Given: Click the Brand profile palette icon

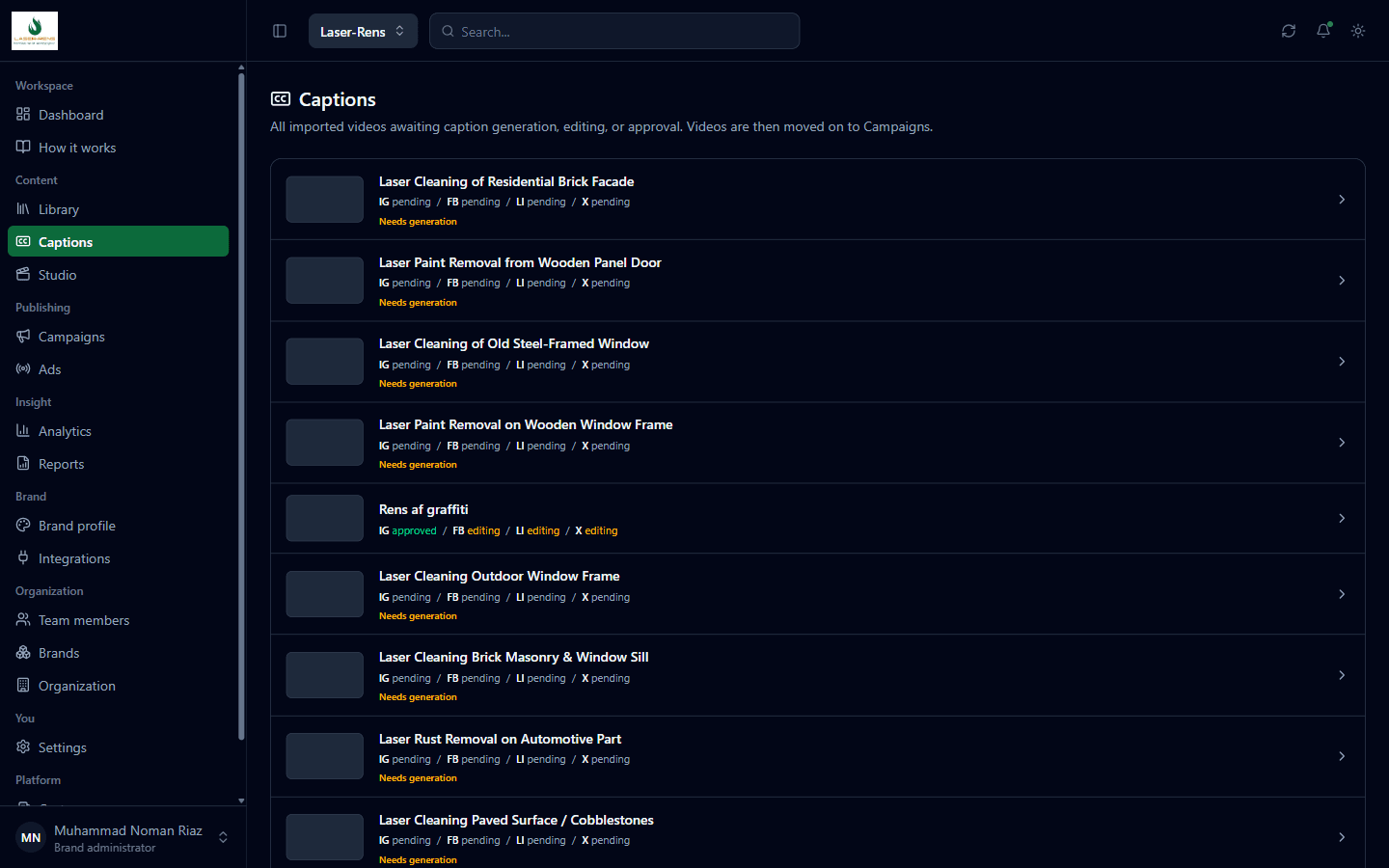Looking at the screenshot, I should (x=23, y=526).
